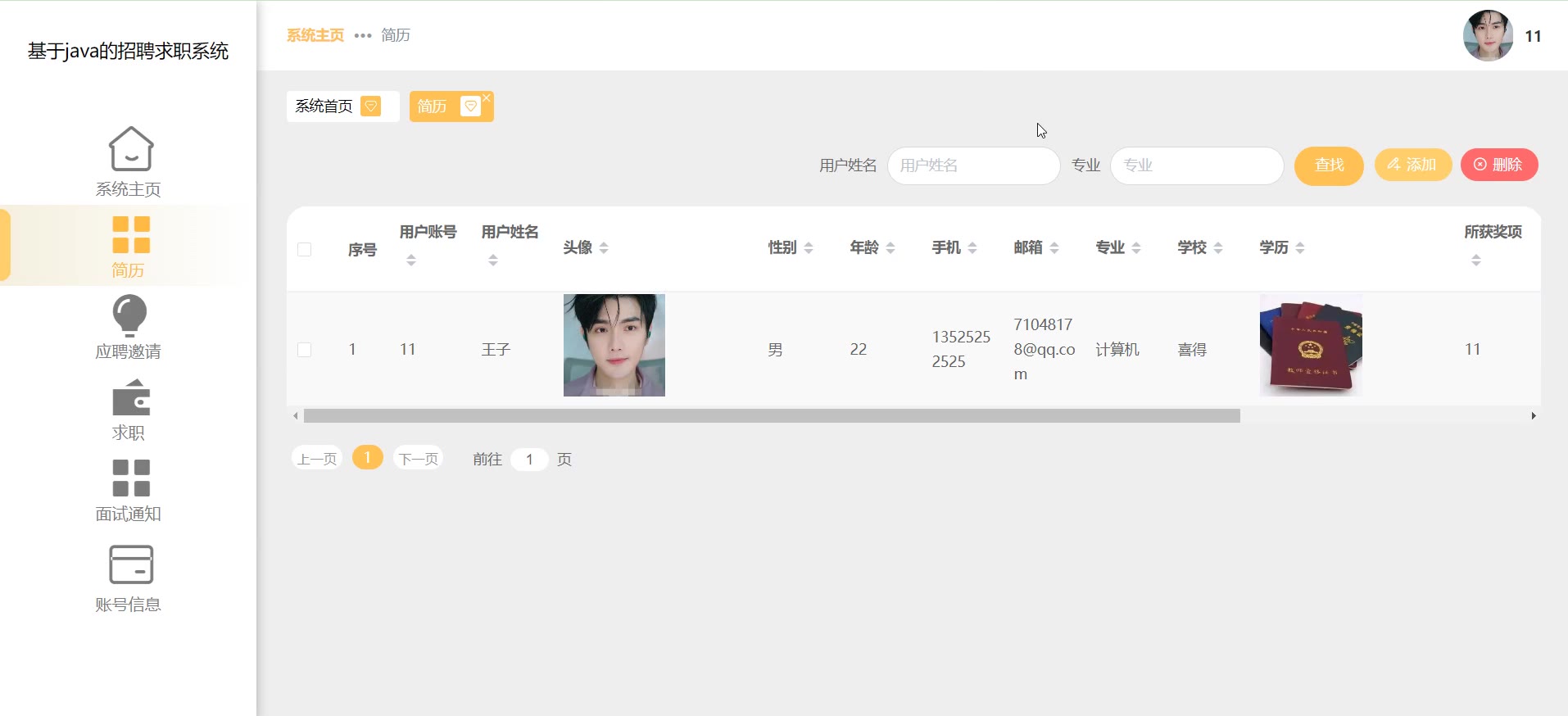Click the shield icon on 简历 tab
This screenshot has height=716, width=1568.
click(x=470, y=106)
